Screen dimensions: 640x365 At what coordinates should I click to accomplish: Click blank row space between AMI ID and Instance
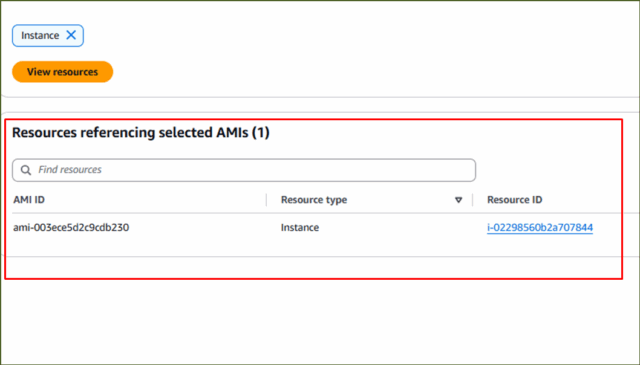[204, 227]
